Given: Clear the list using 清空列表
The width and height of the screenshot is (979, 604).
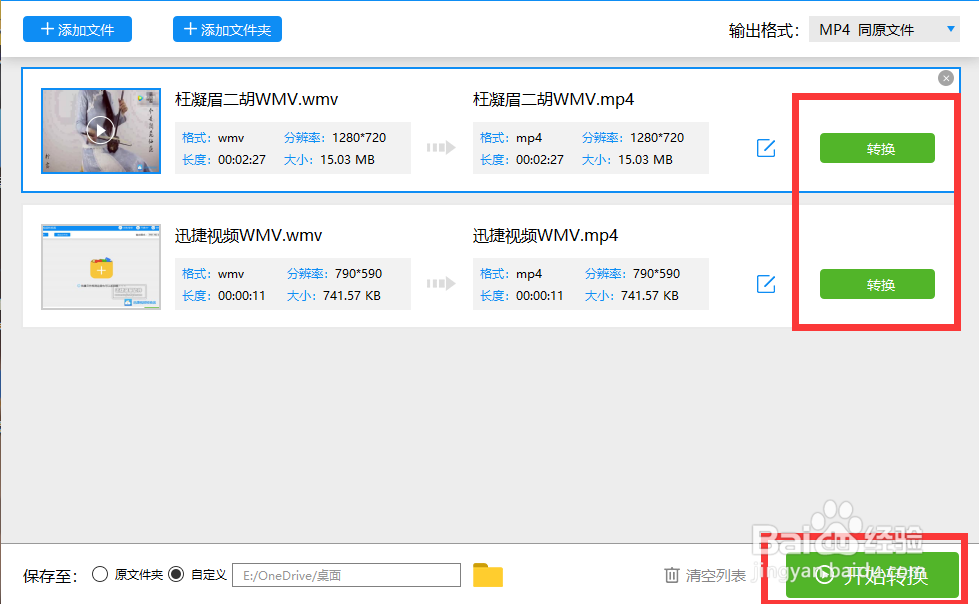Looking at the screenshot, I should [x=715, y=575].
